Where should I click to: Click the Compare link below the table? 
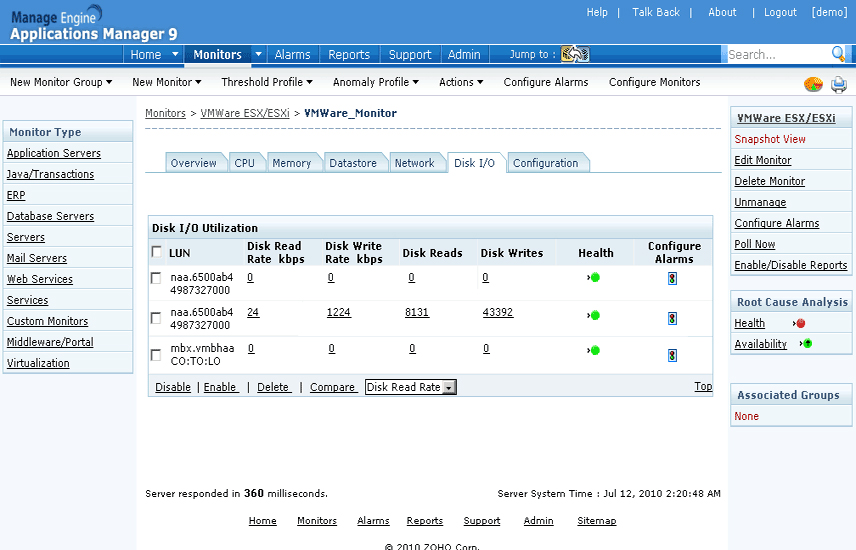333,387
